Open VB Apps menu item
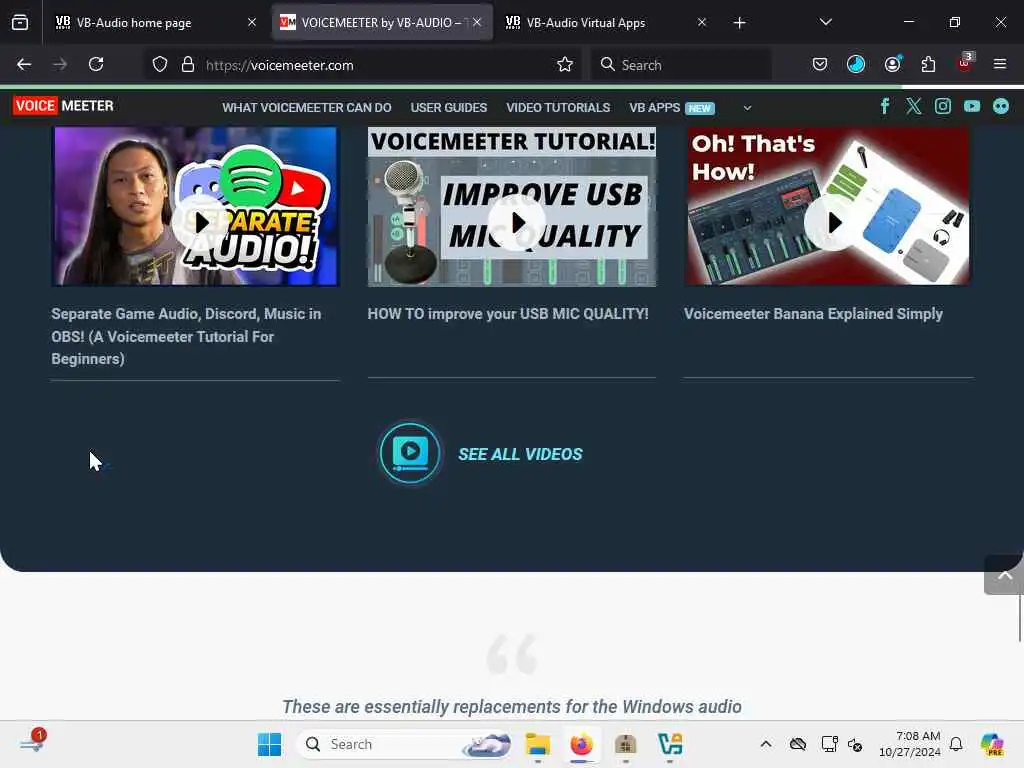 pos(672,108)
